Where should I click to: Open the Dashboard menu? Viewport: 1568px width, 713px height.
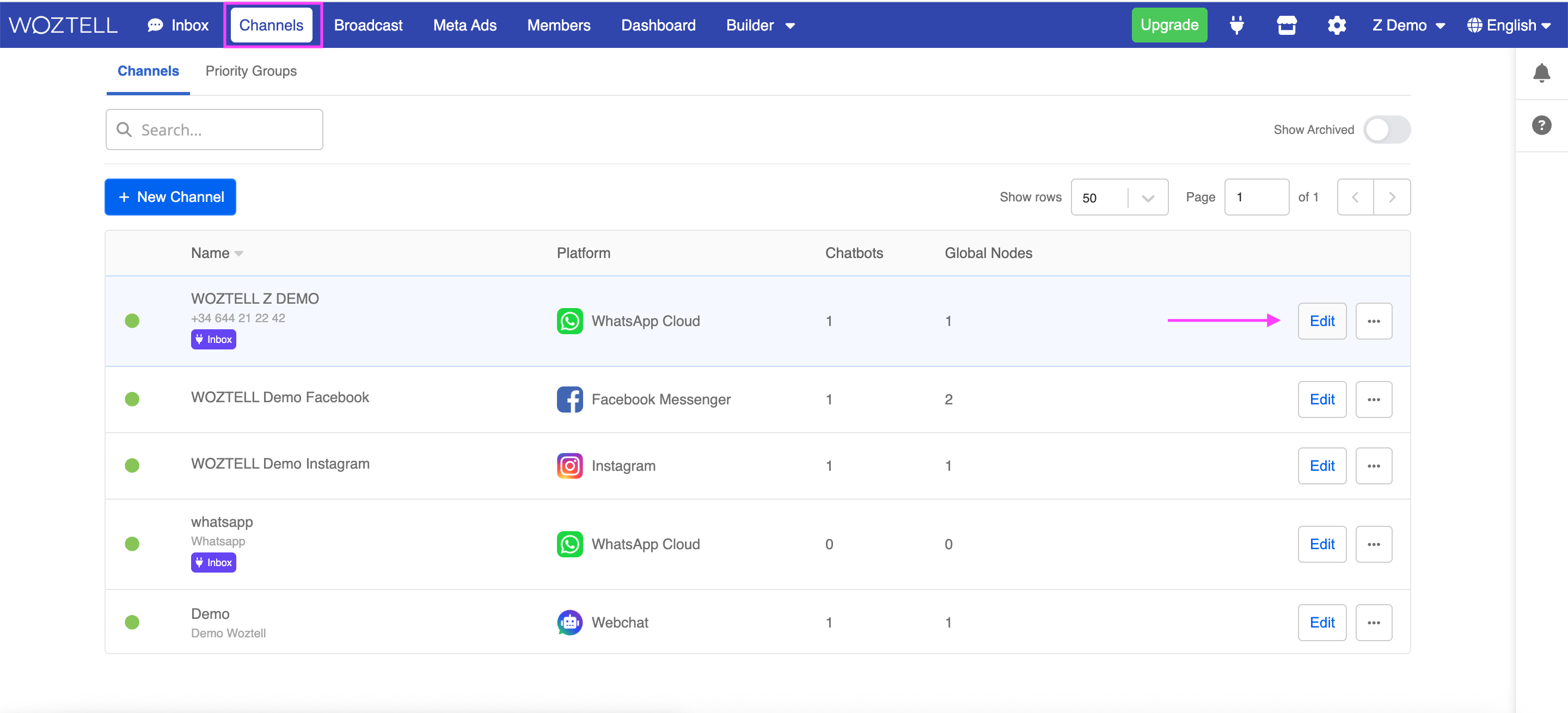click(x=658, y=25)
